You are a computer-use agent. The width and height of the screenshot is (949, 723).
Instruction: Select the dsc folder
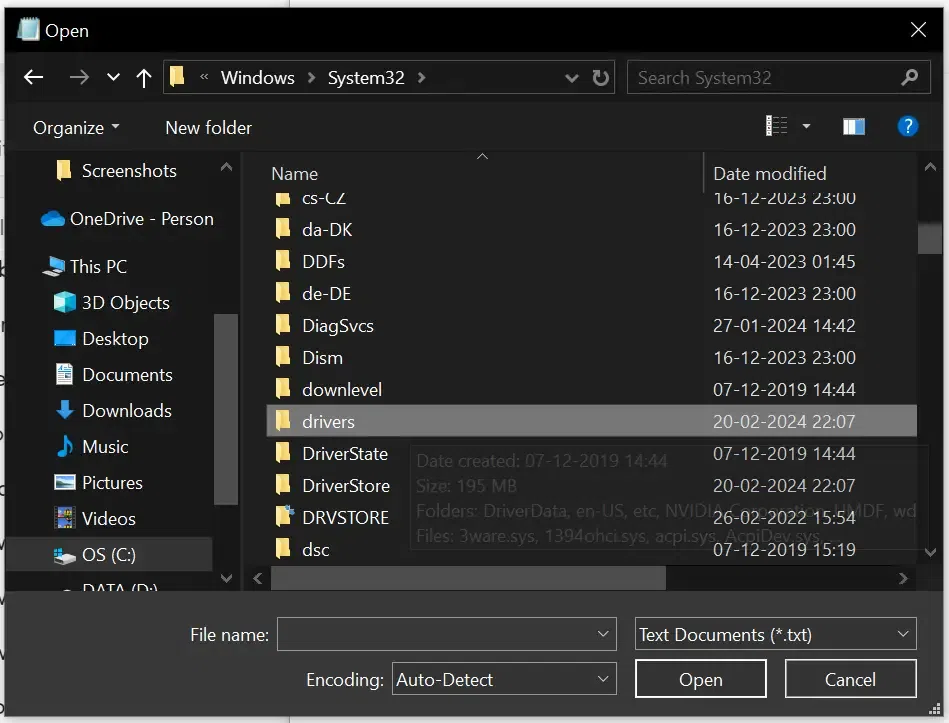click(591, 549)
